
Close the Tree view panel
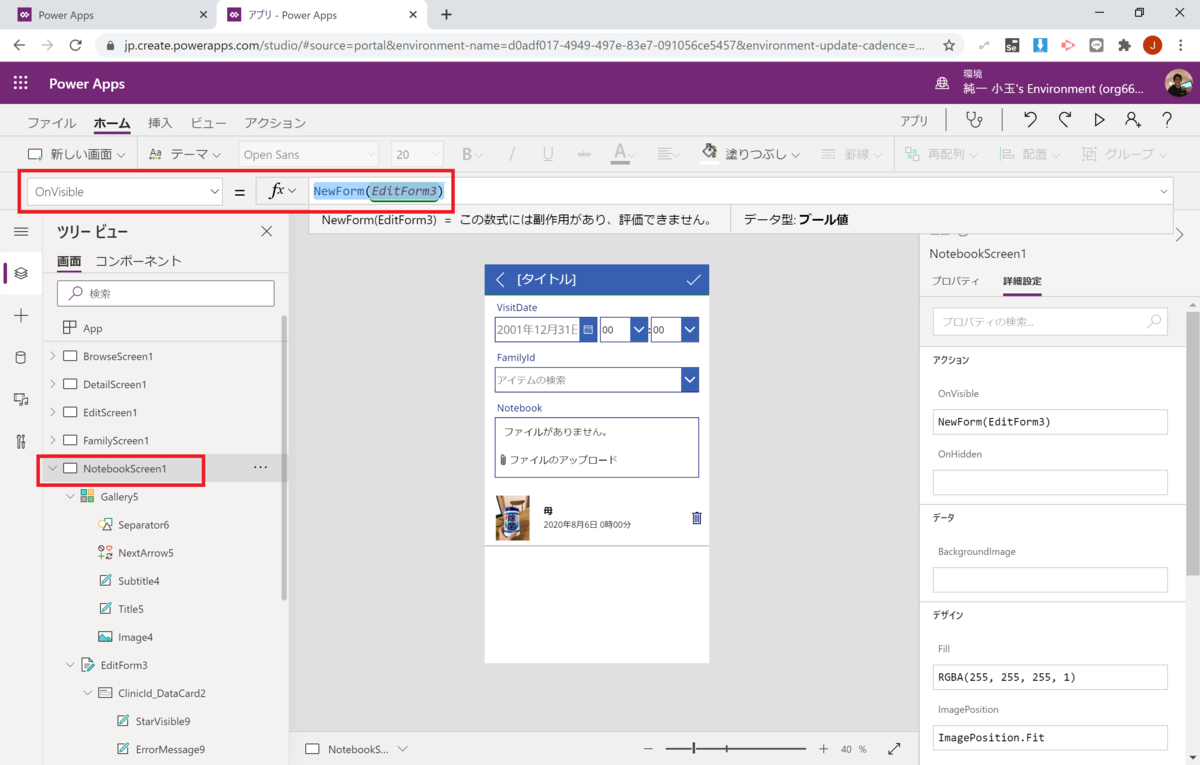point(266,231)
